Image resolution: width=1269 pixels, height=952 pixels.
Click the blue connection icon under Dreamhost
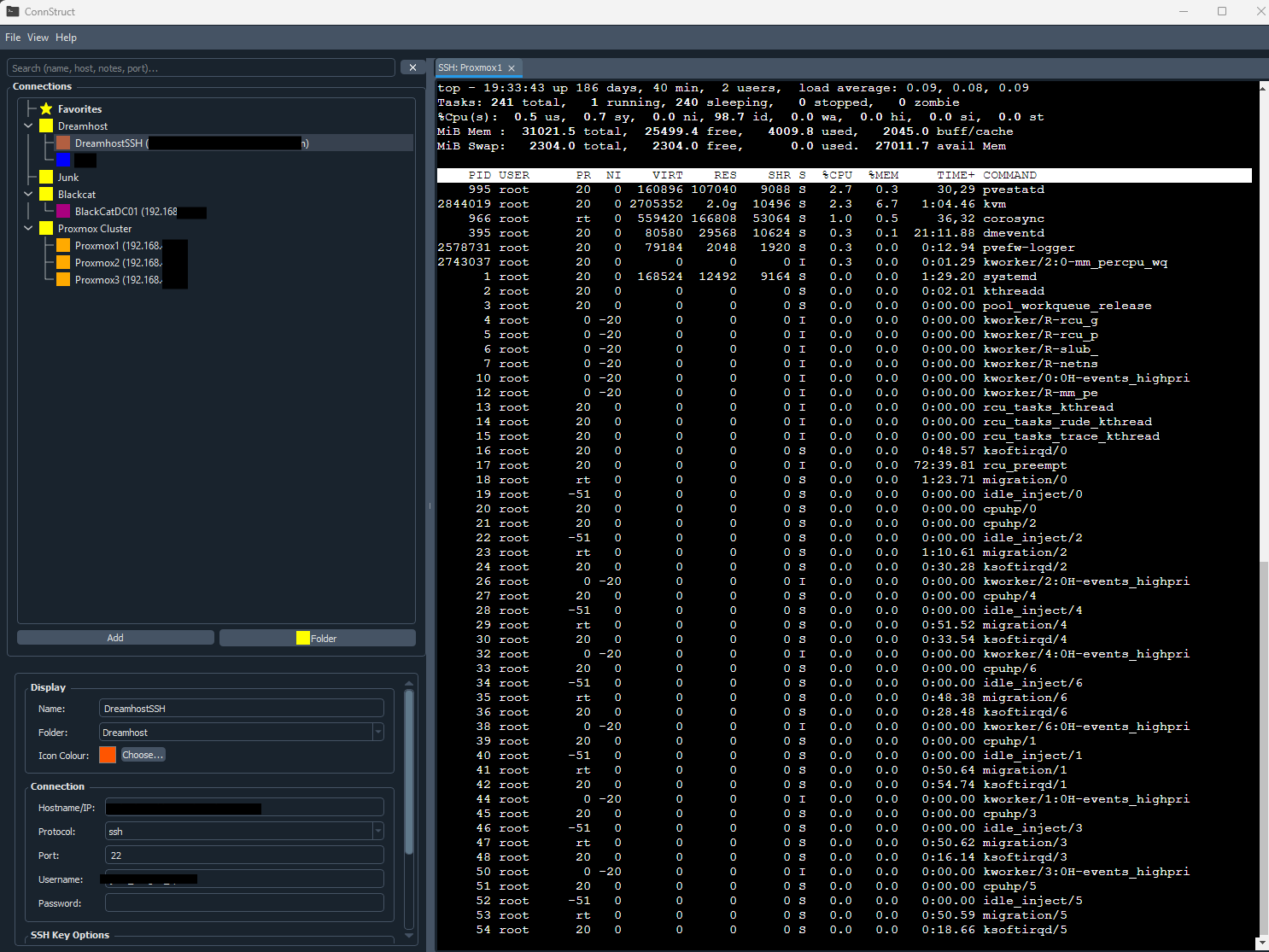[63, 161]
